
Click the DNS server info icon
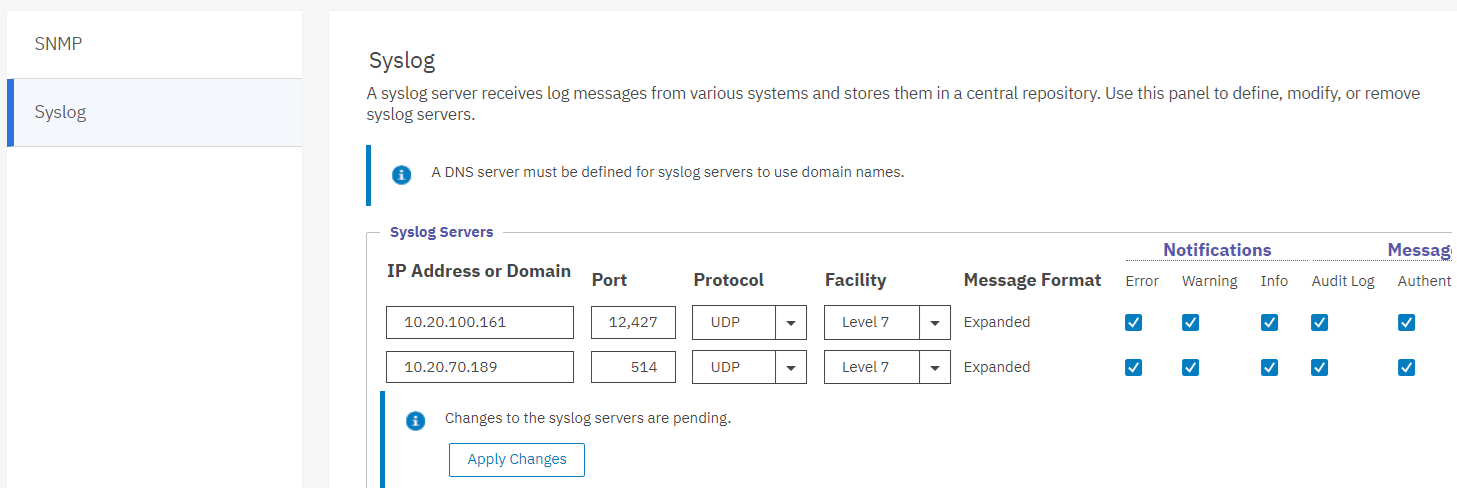point(401,175)
